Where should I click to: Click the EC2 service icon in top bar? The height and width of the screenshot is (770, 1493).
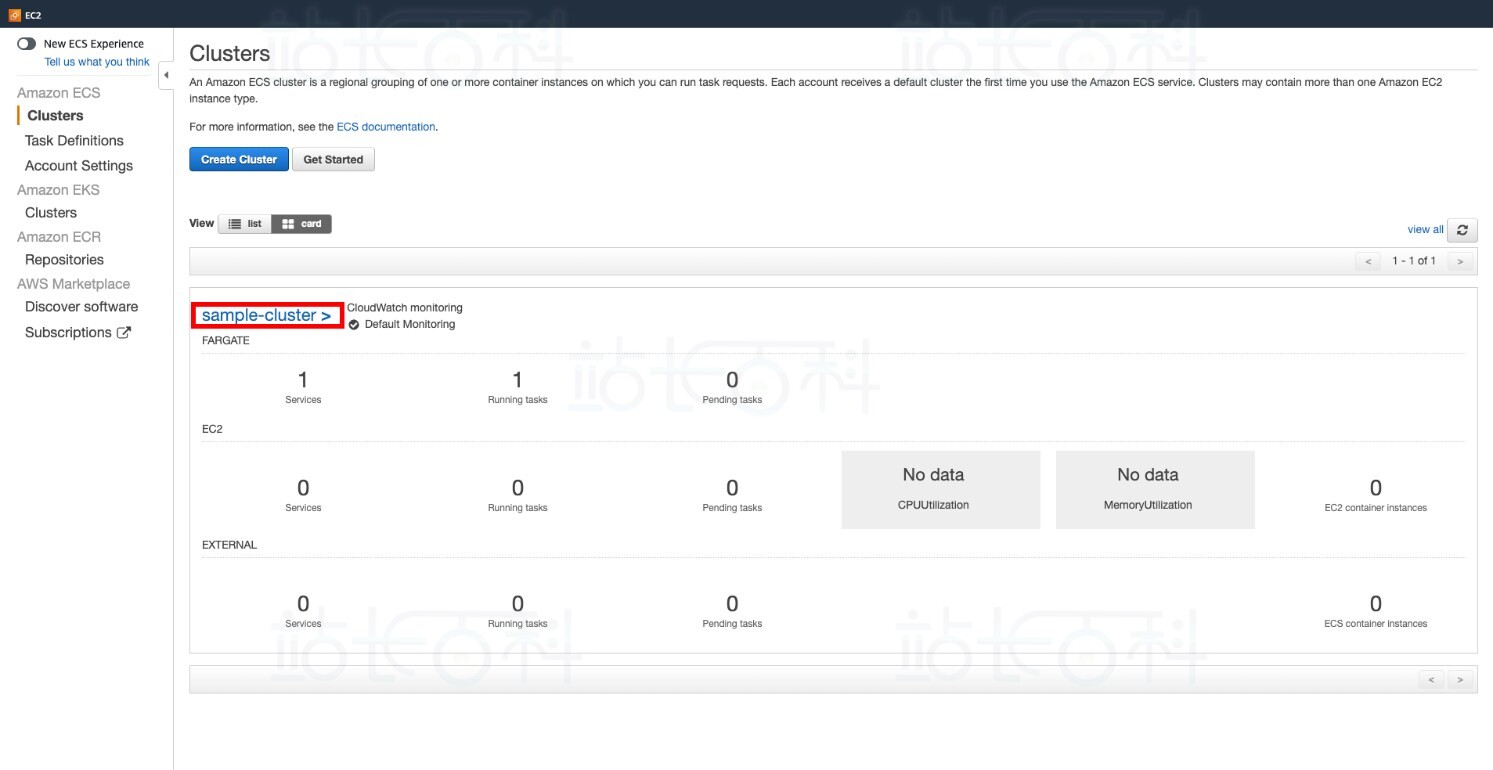(x=15, y=14)
